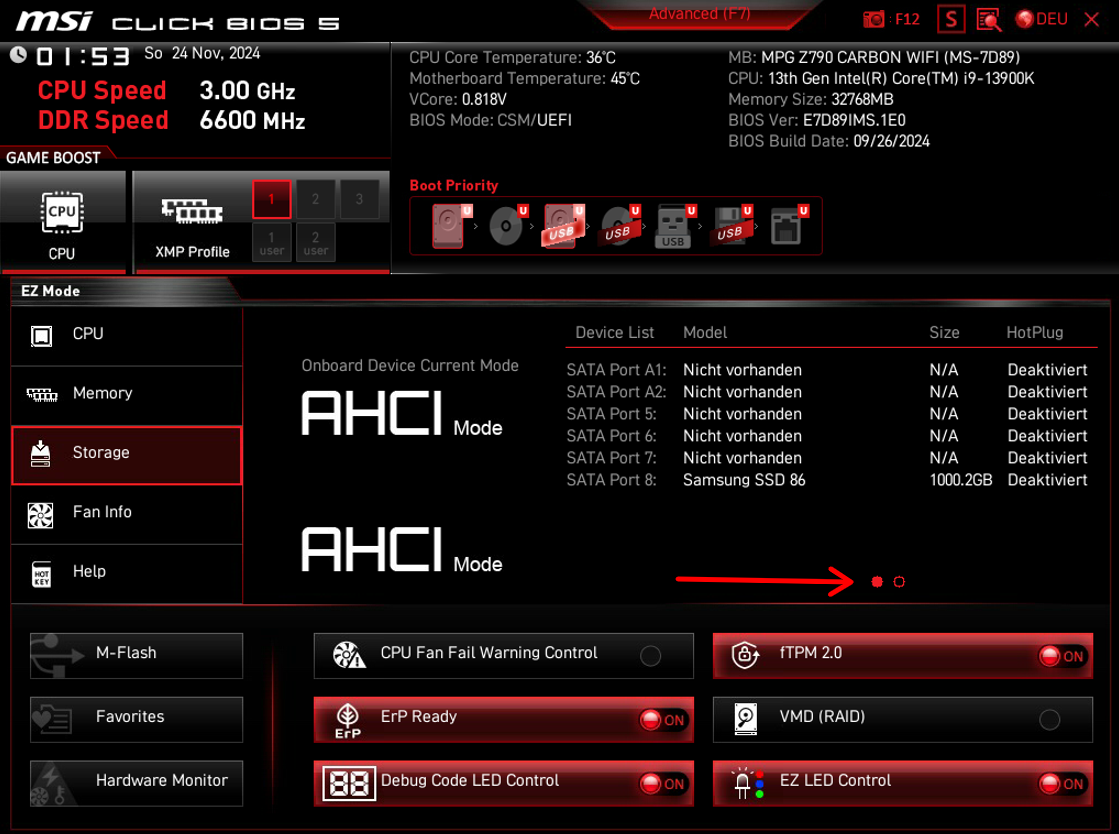Screen dimensions: 1119x834
Task: Select the SATA Port A1 row
Action: pos(828,370)
